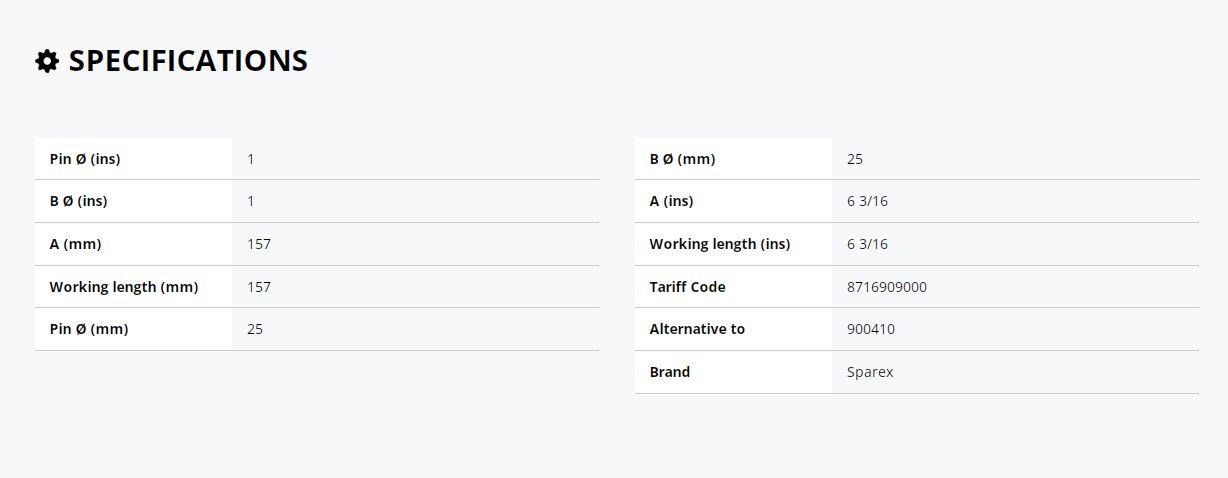Click the Working length (mm) label
1228x478 pixels.
[124, 287]
